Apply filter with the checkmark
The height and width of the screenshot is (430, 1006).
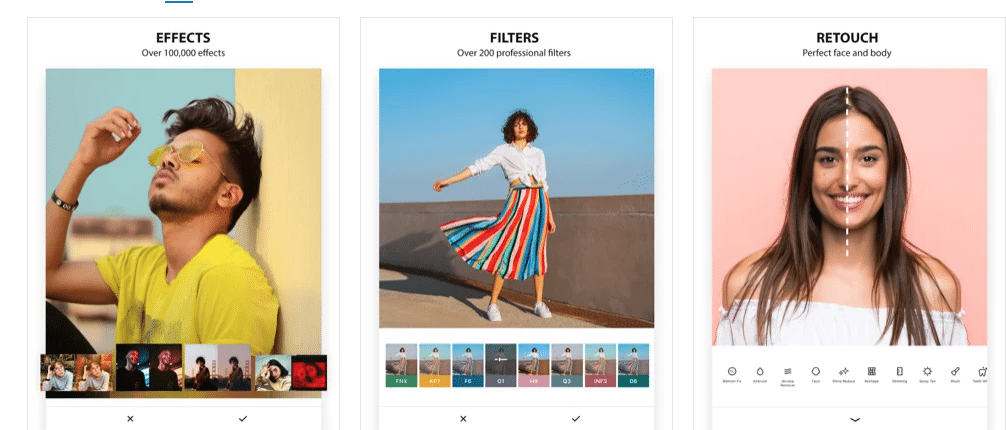pyautogui.click(x=575, y=418)
